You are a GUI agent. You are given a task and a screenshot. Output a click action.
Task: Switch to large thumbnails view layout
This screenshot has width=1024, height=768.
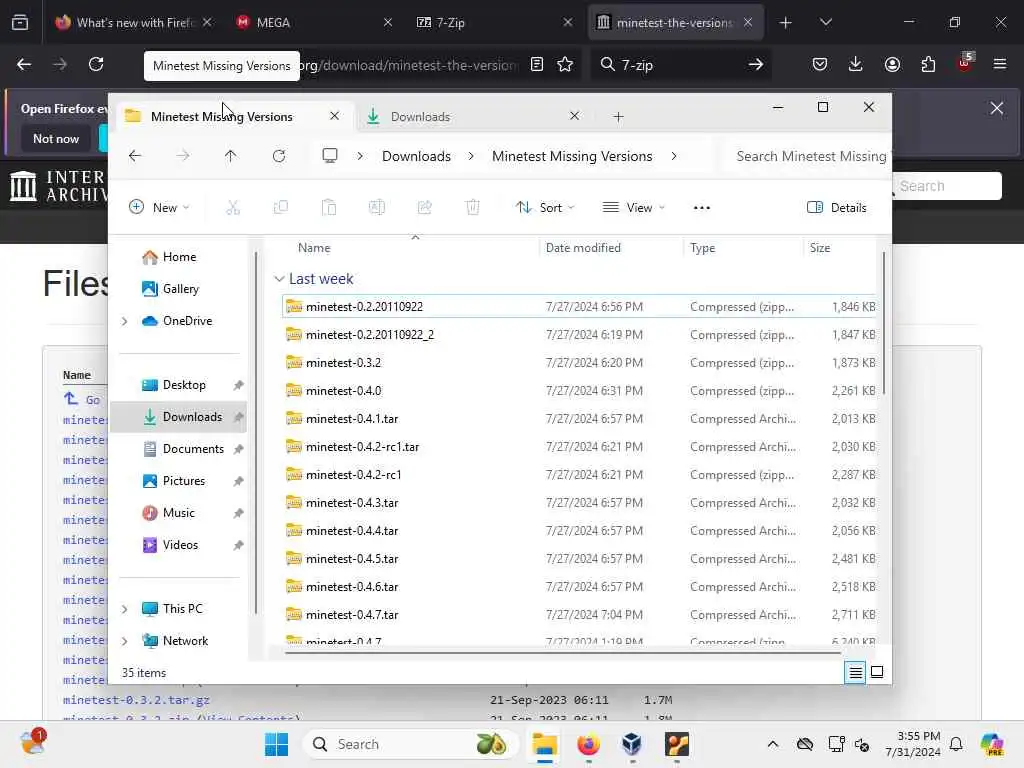tap(877, 672)
